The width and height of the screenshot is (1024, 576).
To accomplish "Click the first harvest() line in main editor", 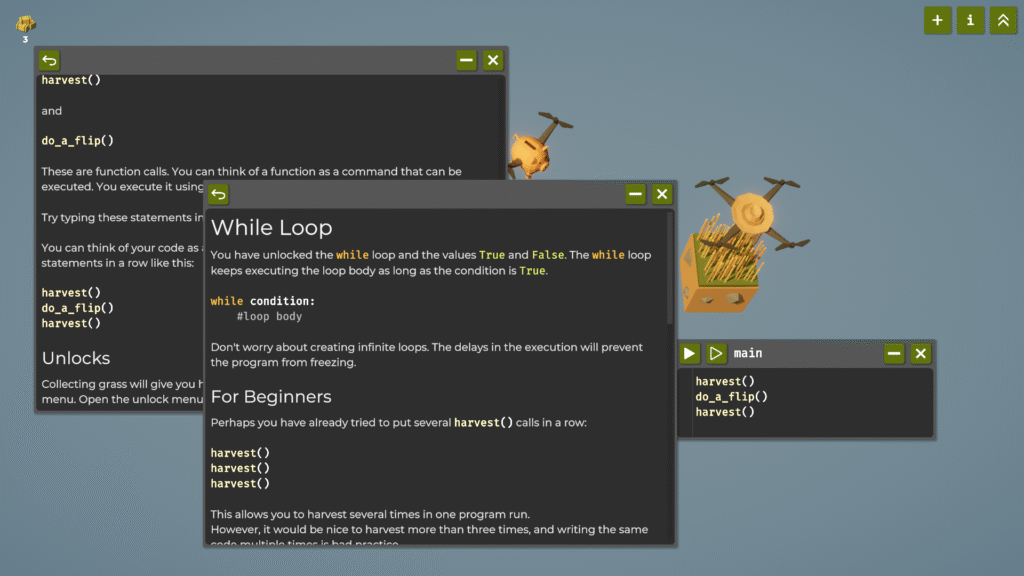I will click(725, 381).
